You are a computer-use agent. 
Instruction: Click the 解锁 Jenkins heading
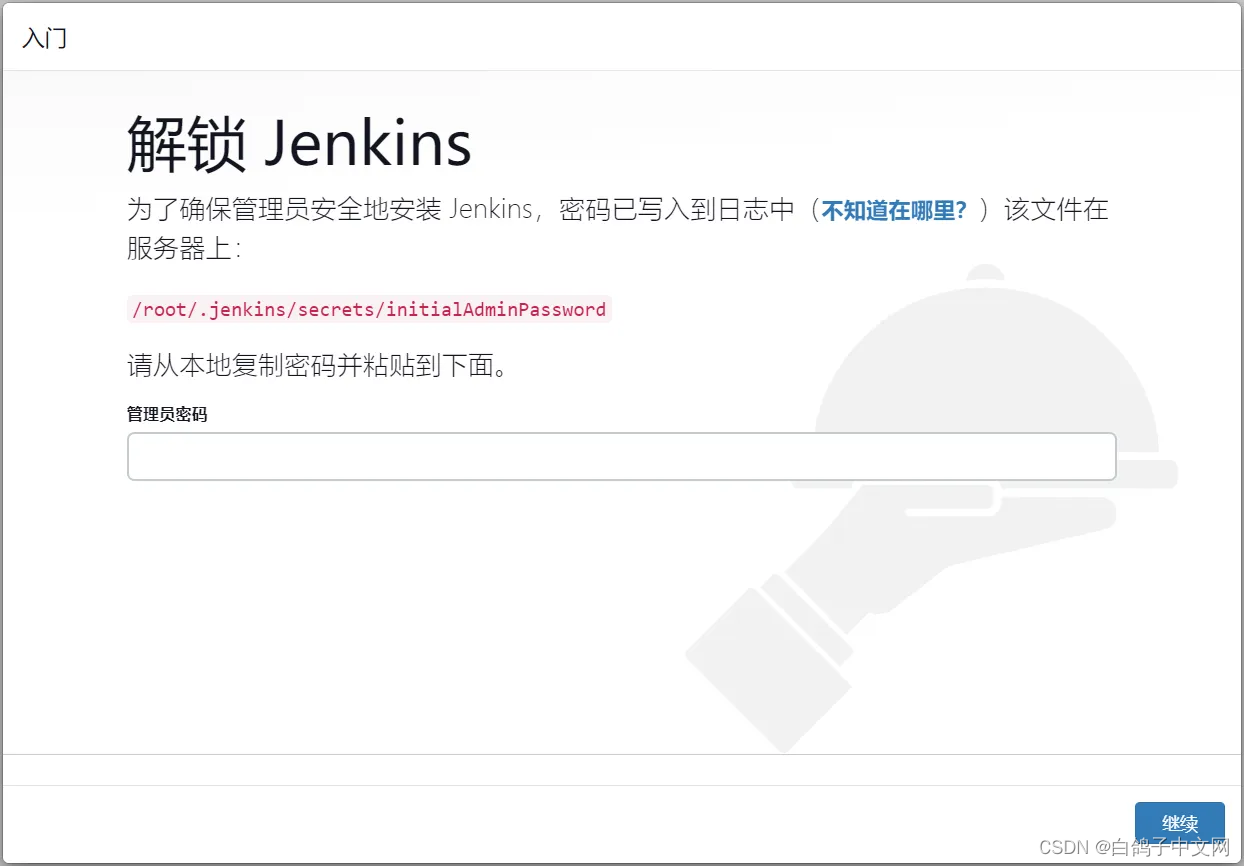299,143
